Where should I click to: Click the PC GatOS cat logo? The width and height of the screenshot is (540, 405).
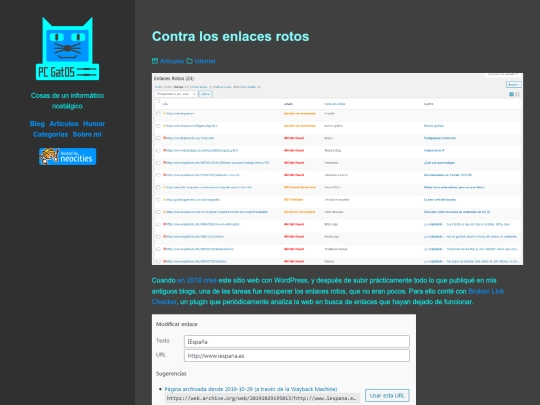coord(68,49)
